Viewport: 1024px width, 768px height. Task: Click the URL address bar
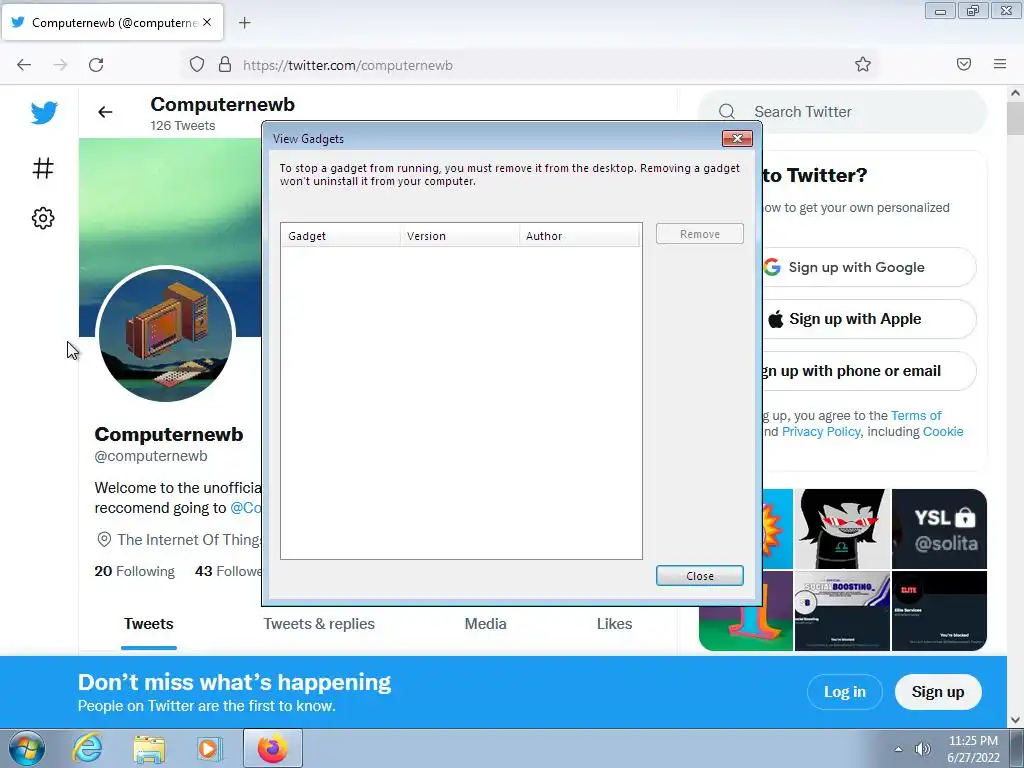coord(529,65)
